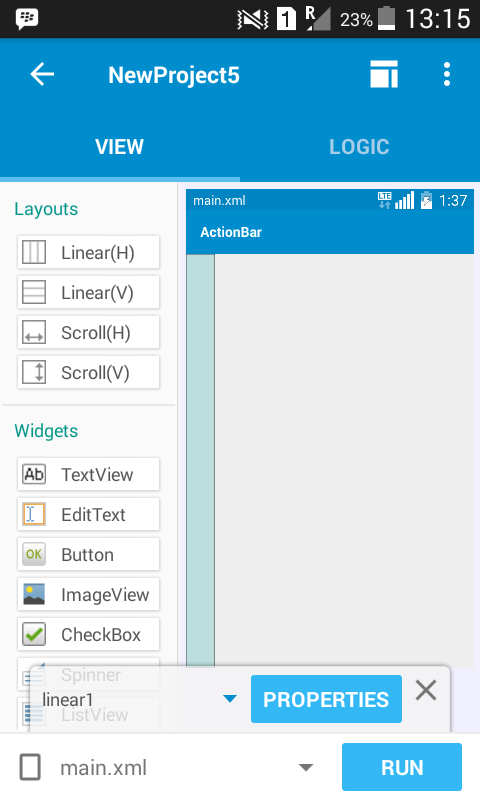Image resolution: width=480 pixels, height=800 pixels.
Task: Click the Linear(H) label
Action: [98, 253]
